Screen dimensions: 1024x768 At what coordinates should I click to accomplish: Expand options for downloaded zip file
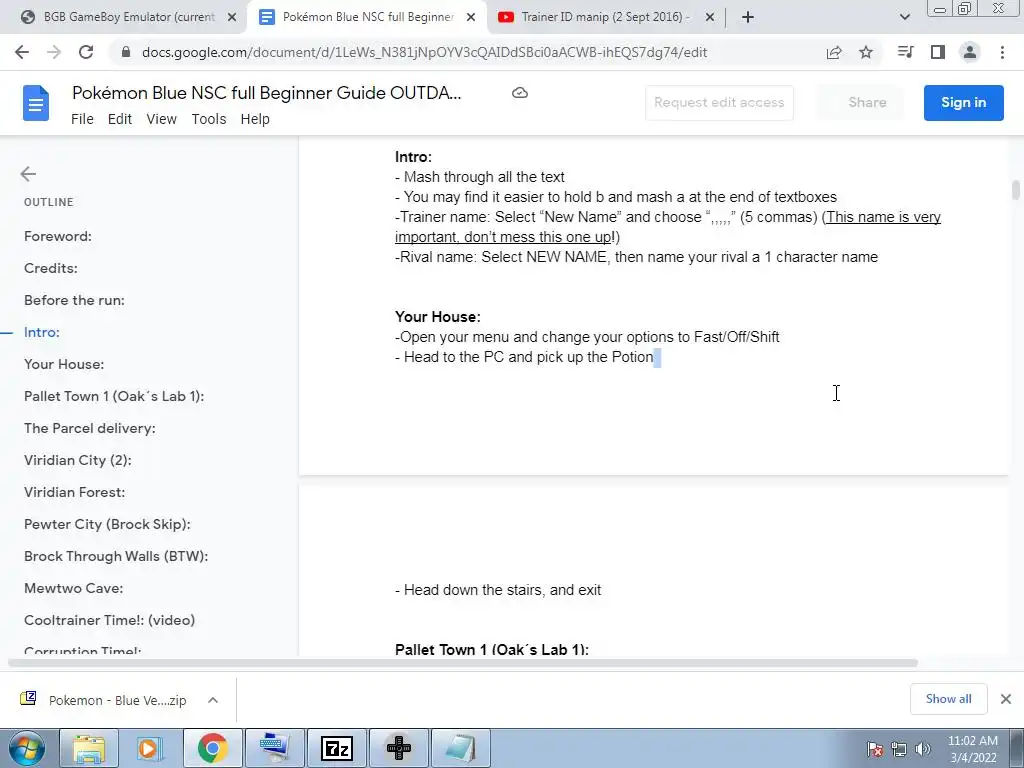click(x=213, y=700)
